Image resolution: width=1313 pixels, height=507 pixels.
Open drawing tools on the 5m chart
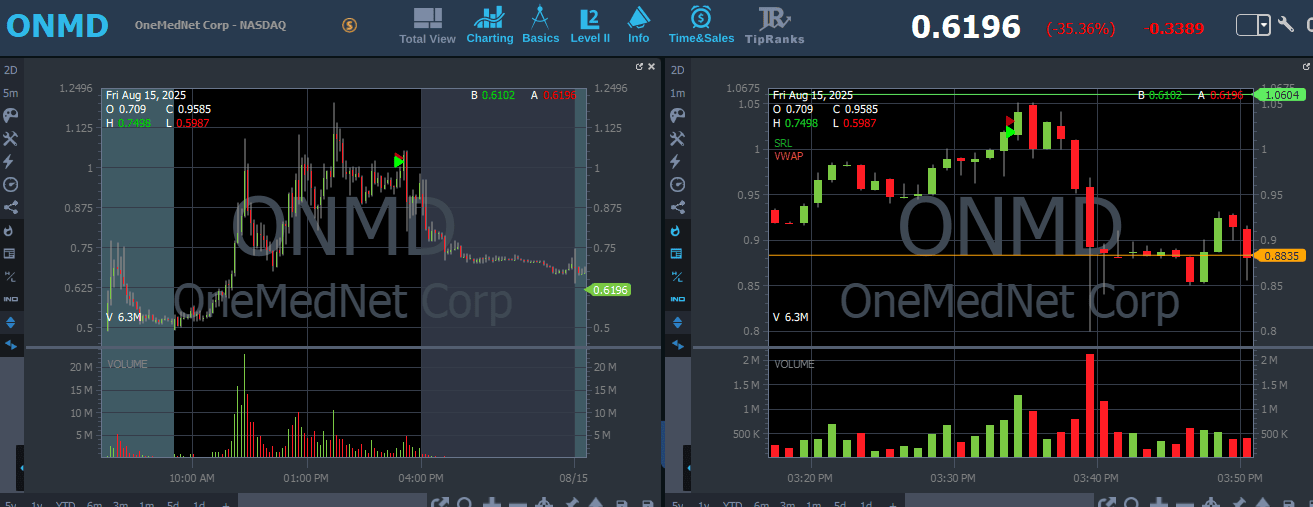coord(11,138)
